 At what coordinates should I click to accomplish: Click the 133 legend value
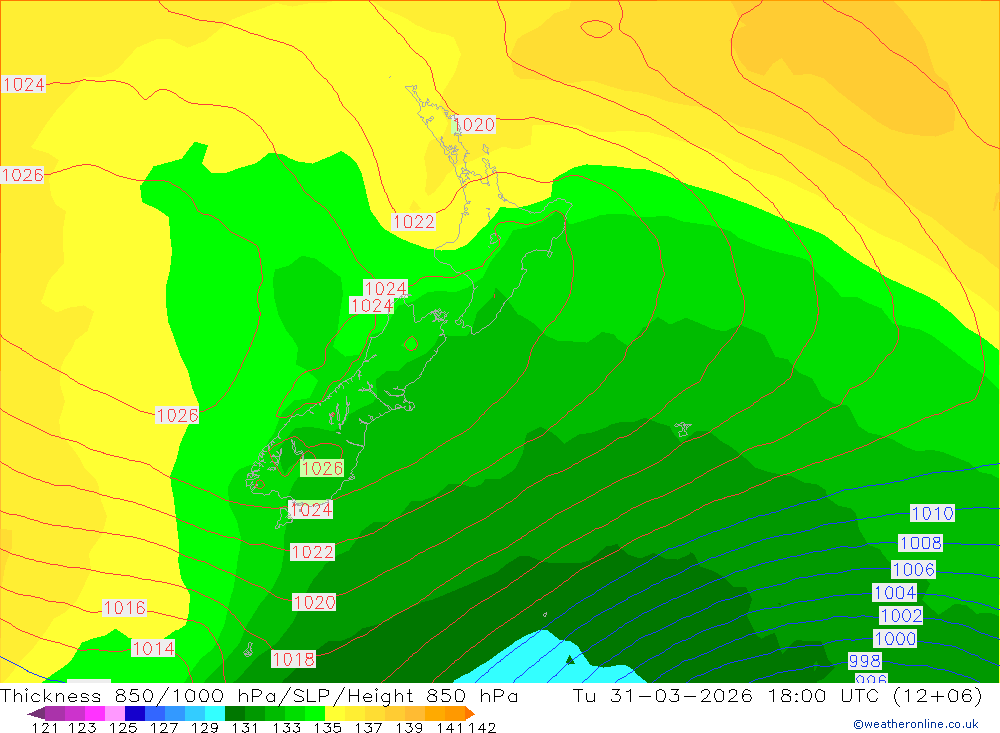point(286,727)
